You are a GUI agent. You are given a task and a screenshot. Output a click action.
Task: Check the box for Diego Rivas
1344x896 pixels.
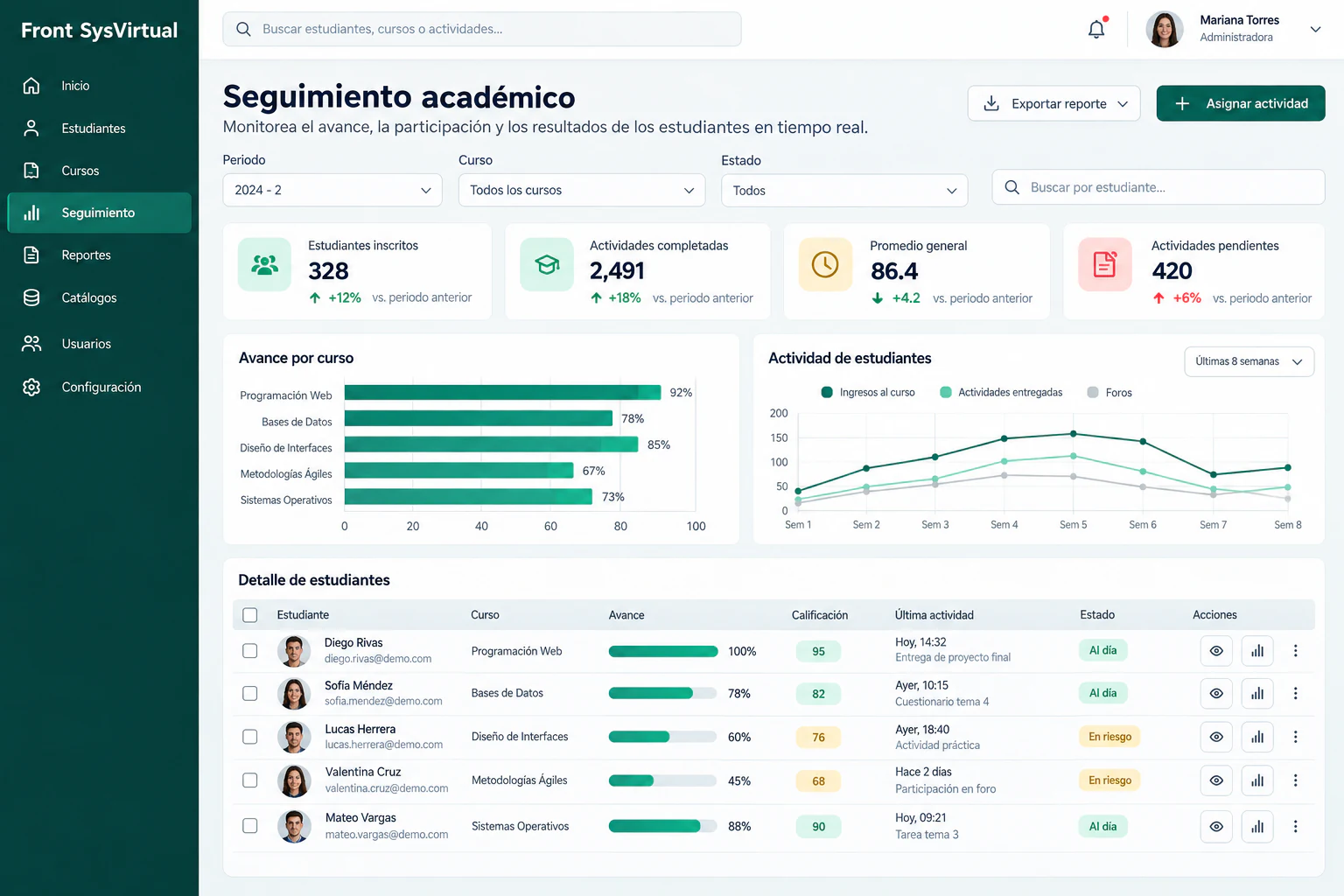250,651
